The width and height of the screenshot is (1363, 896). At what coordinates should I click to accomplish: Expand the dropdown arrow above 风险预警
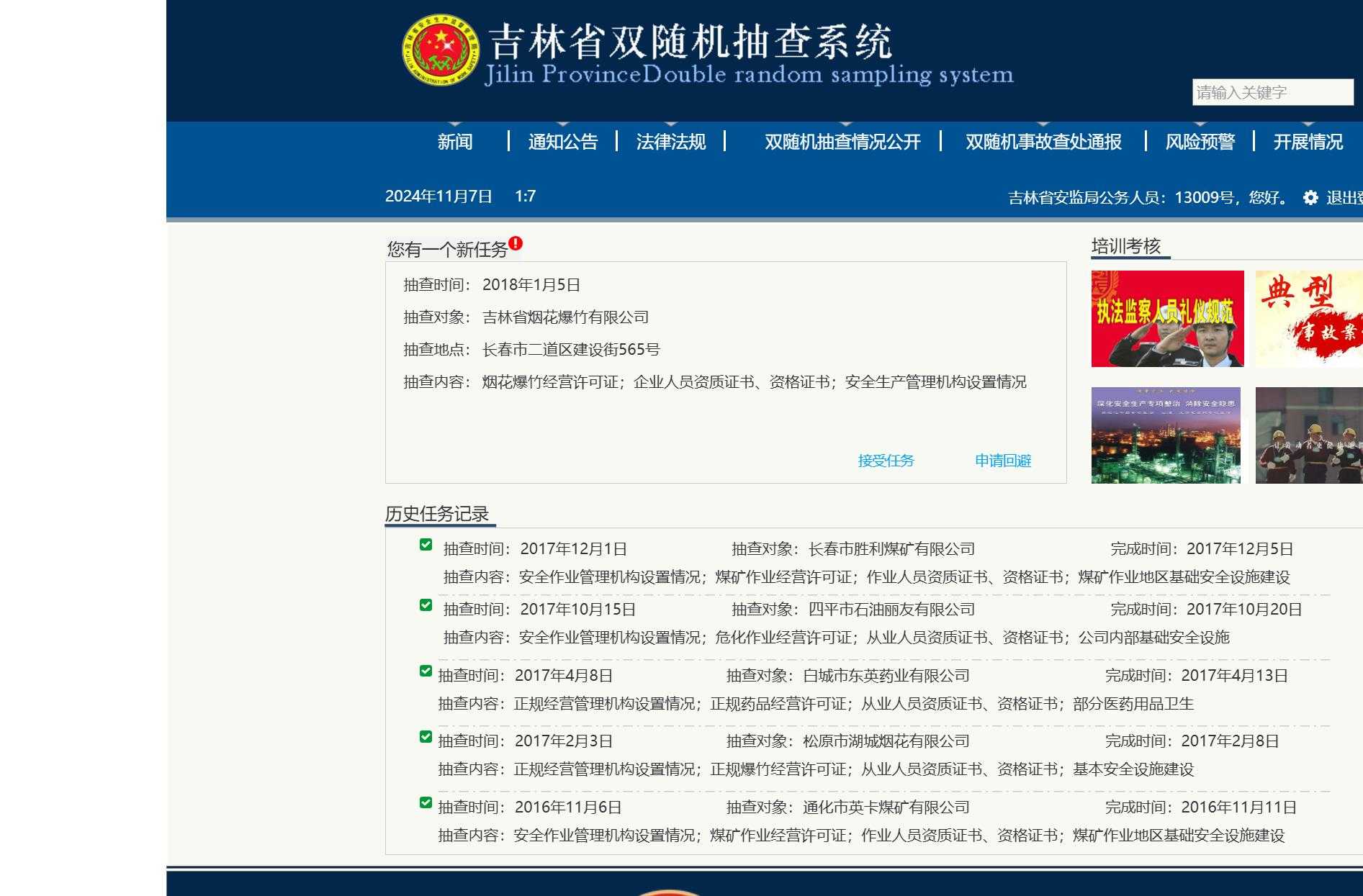point(1200,124)
